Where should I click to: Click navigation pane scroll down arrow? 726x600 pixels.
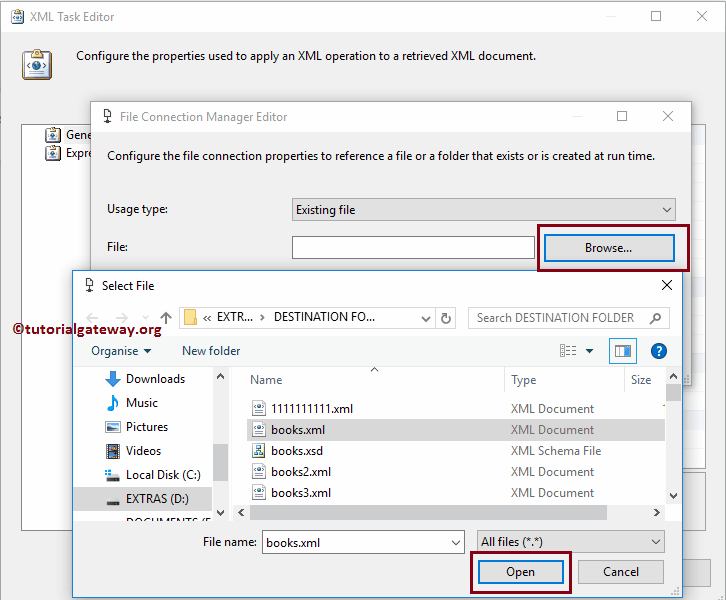pos(220,512)
